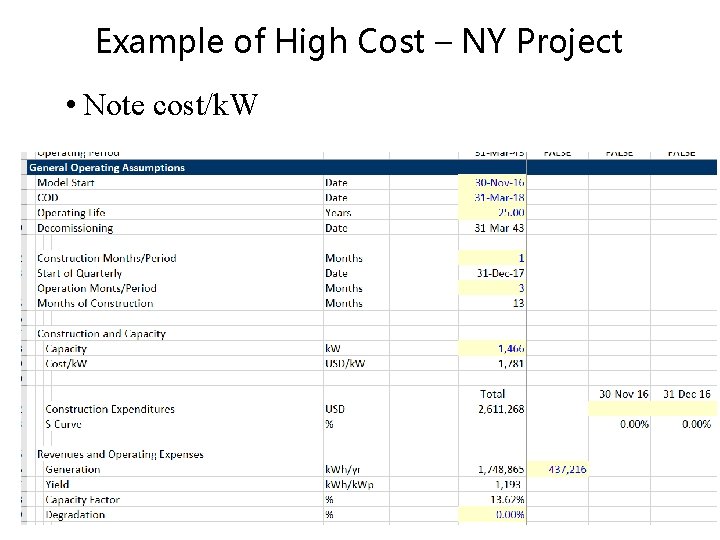Select the Cost/kW value '1,781'
The image size is (720, 540).
coord(511,364)
